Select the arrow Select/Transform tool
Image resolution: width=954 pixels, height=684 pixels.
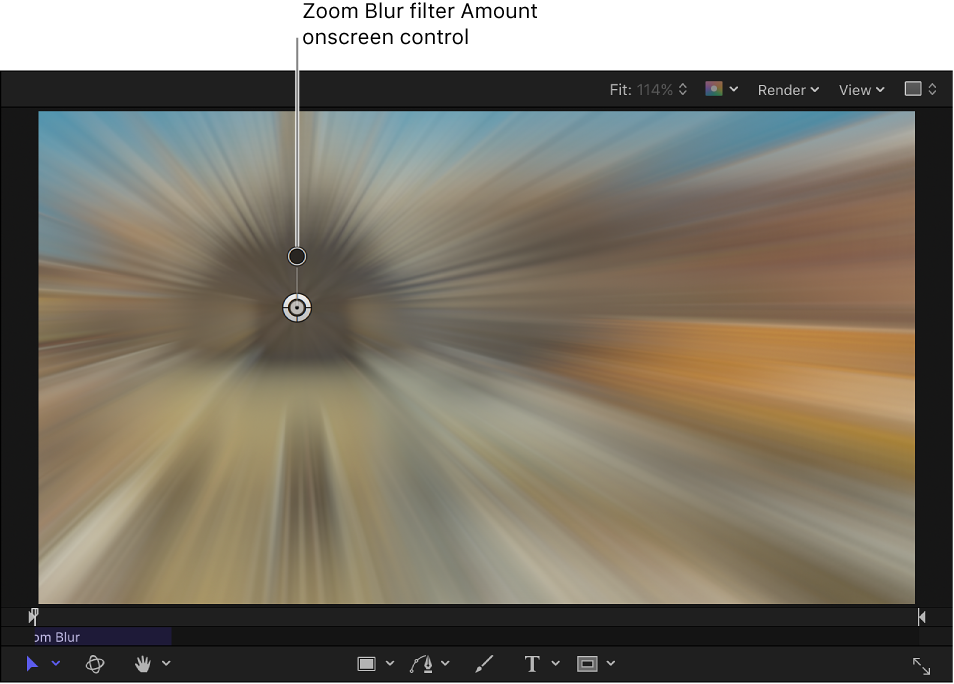point(31,663)
